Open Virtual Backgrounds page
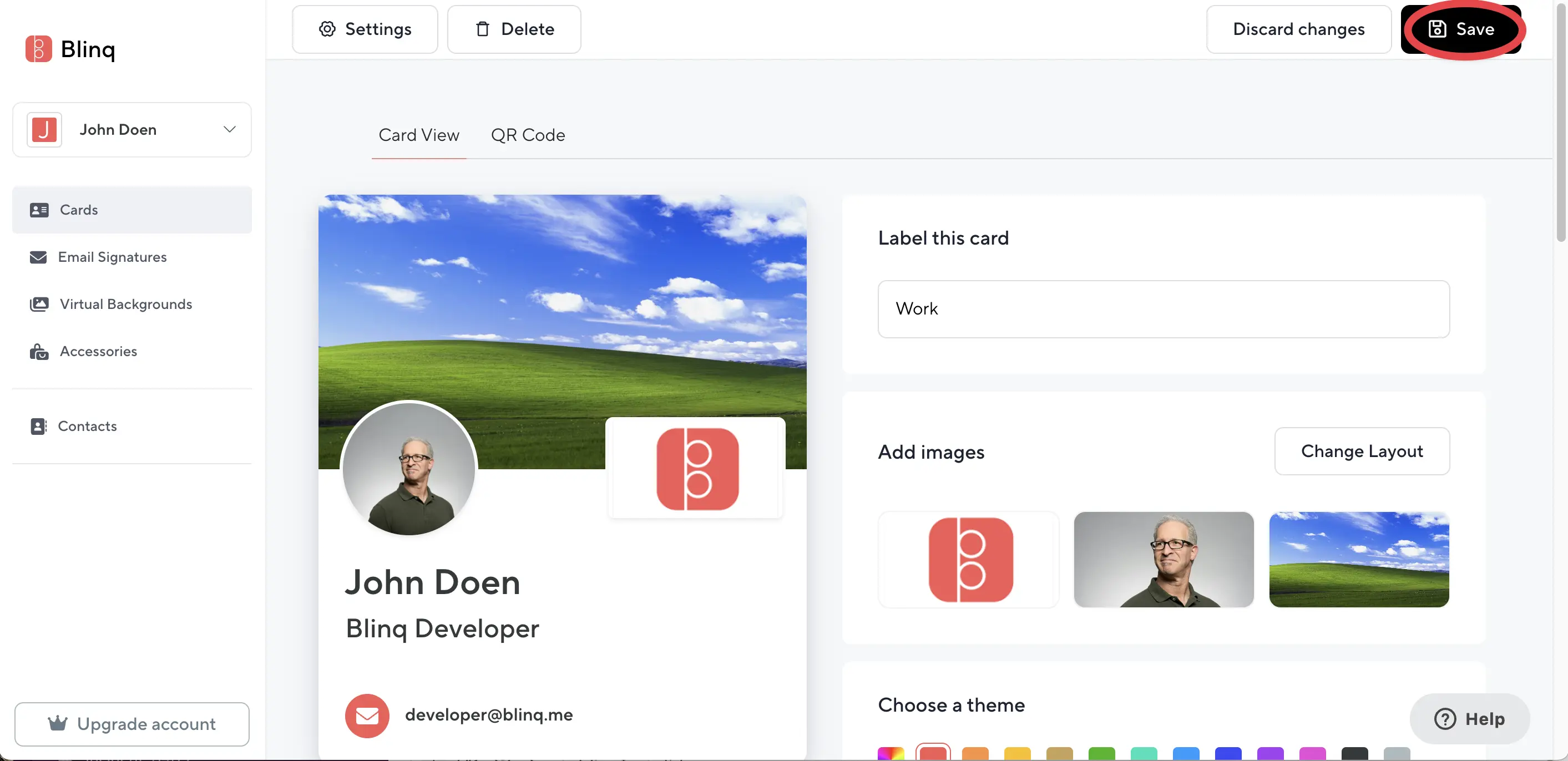The image size is (1568, 761). coord(125,304)
